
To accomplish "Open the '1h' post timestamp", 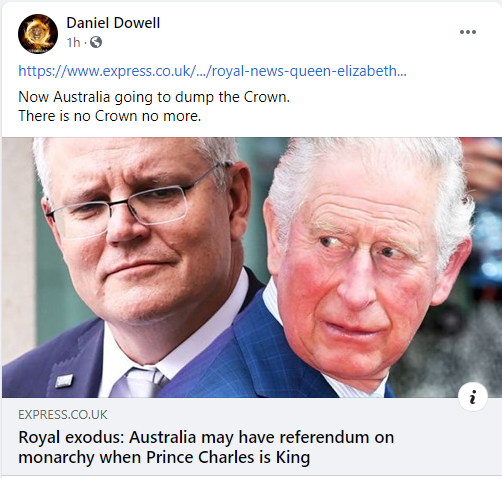I will [73, 42].
